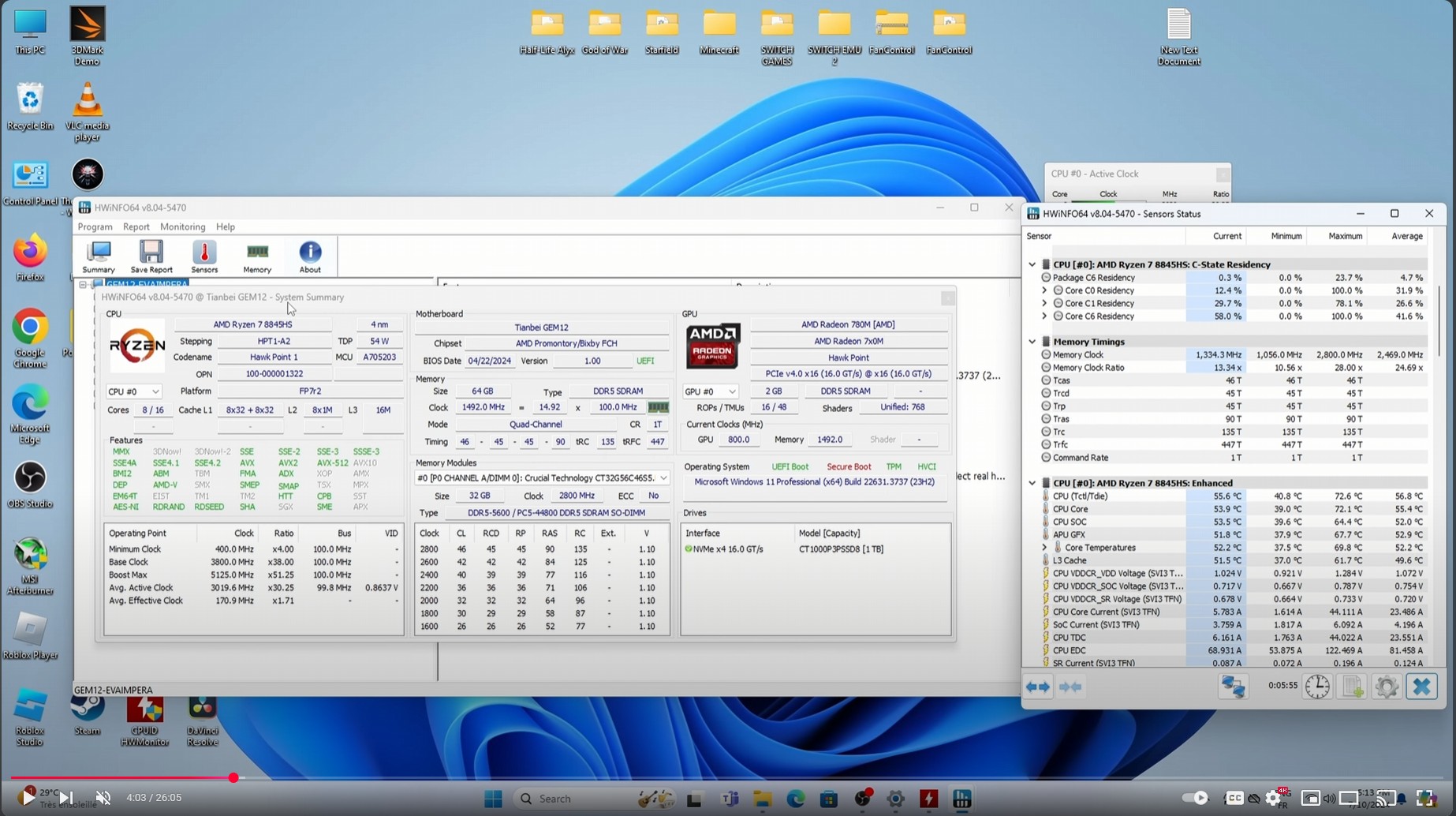Open the Report menu

click(x=136, y=226)
